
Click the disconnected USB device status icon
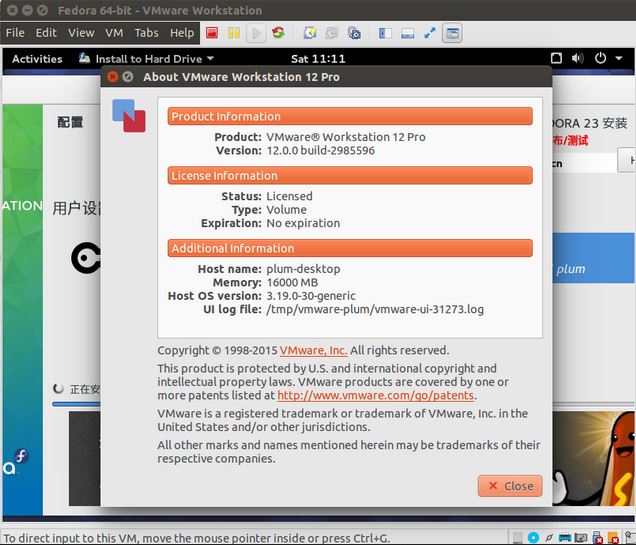tap(597, 538)
